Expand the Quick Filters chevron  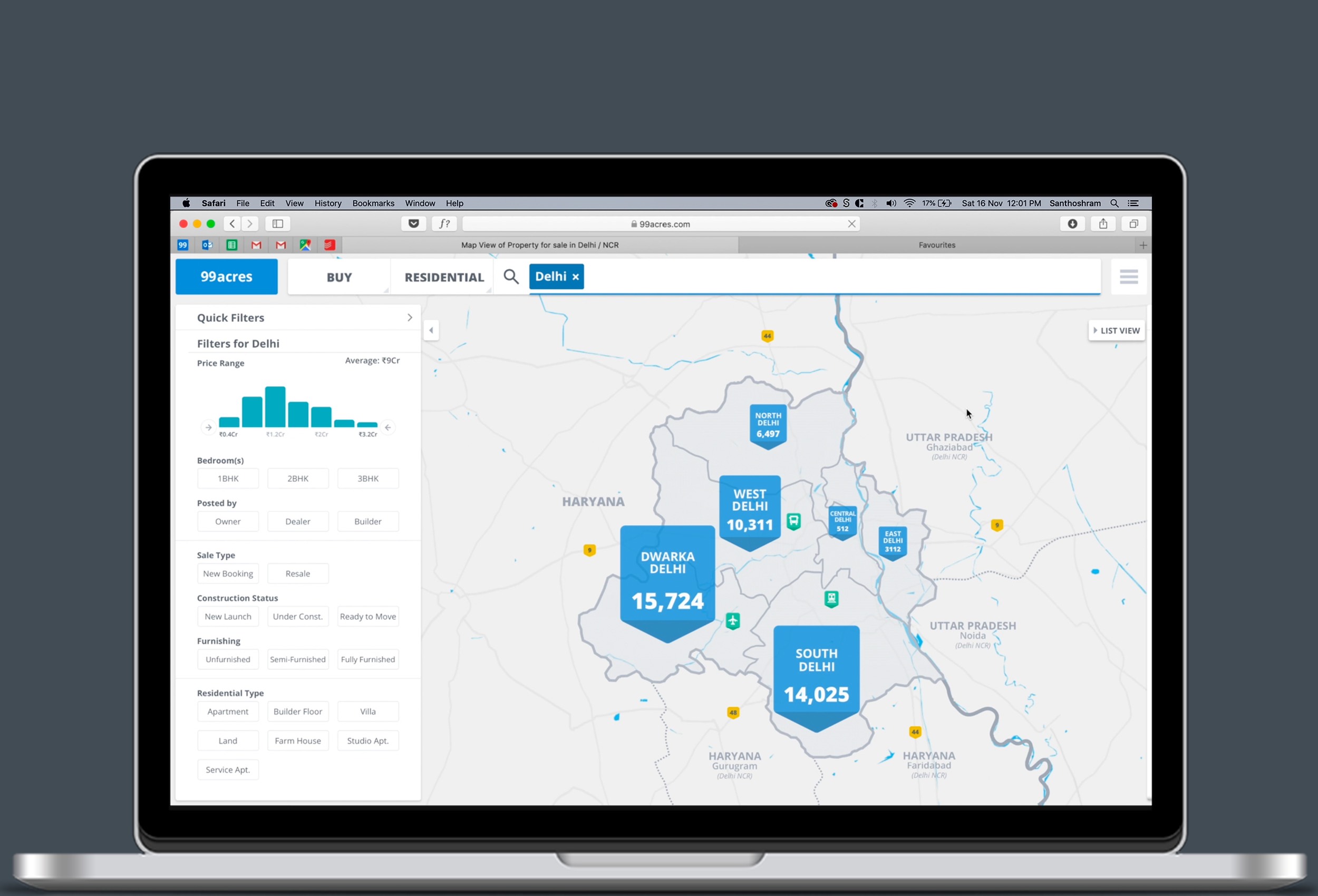coord(410,318)
